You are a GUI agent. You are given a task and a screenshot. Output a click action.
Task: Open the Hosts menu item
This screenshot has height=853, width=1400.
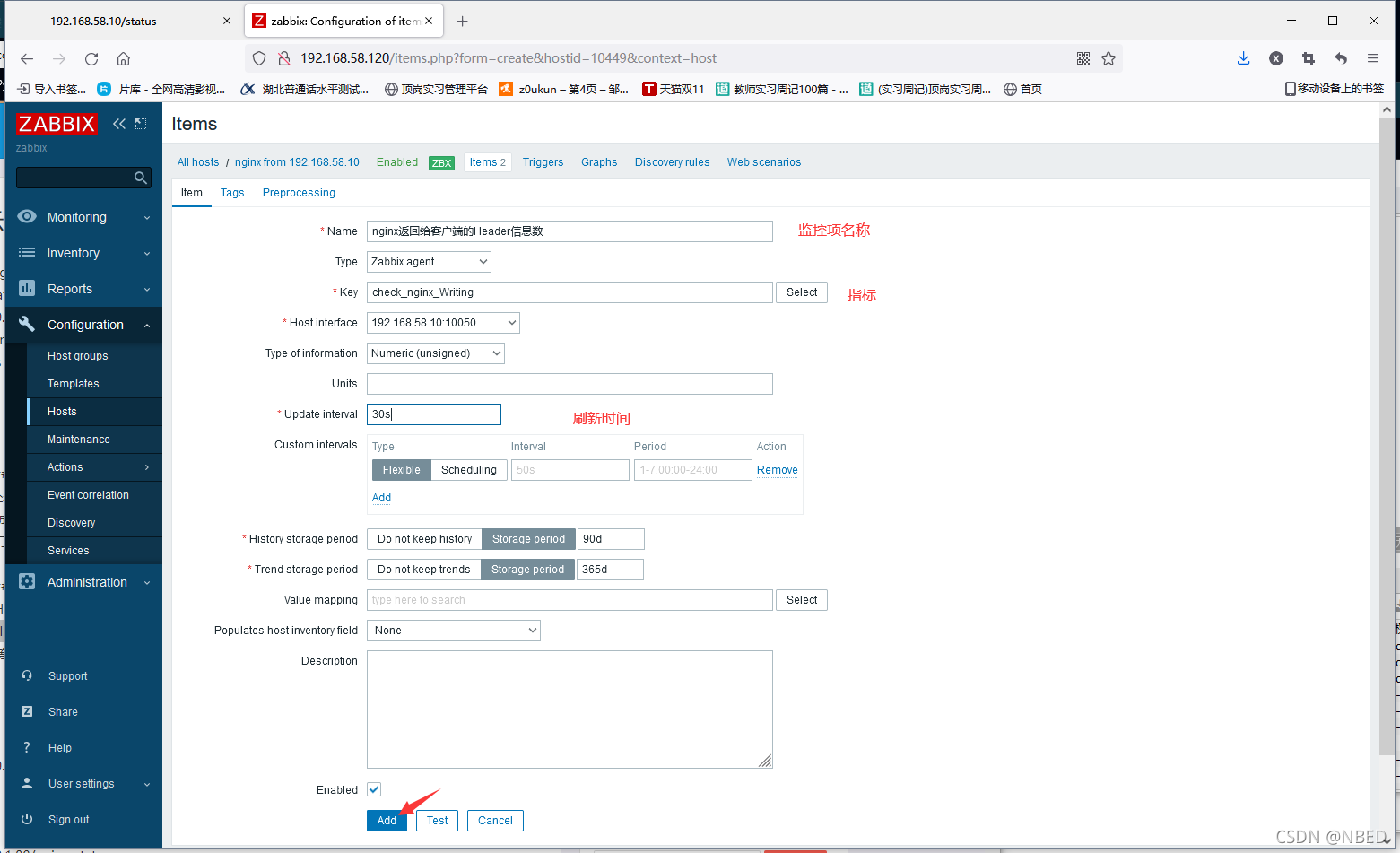click(94, 411)
